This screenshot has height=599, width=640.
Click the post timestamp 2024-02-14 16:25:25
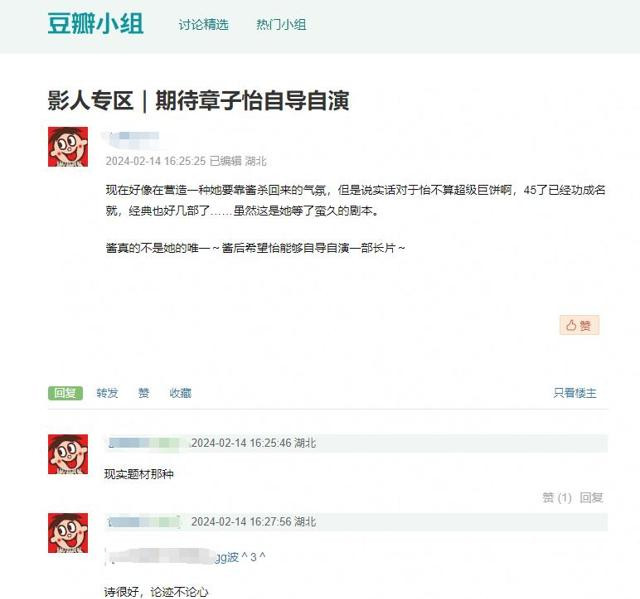tap(156, 161)
